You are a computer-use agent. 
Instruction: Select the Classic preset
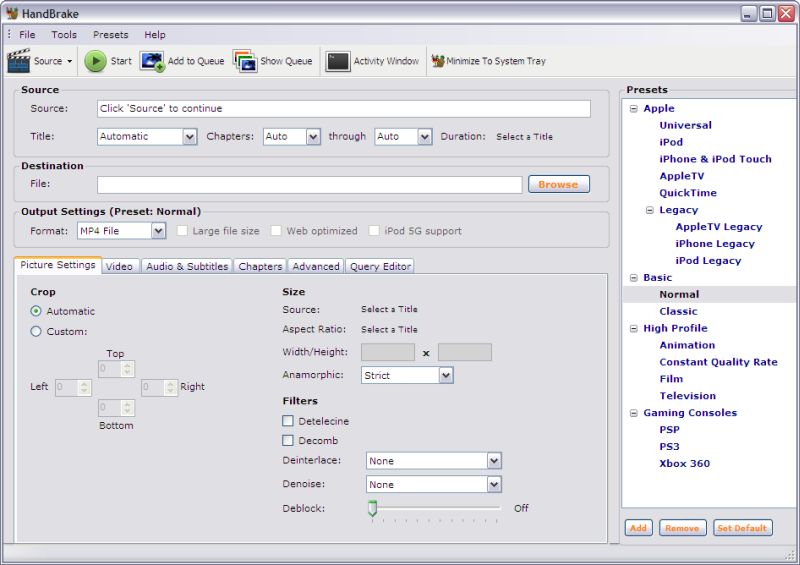coord(678,311)
